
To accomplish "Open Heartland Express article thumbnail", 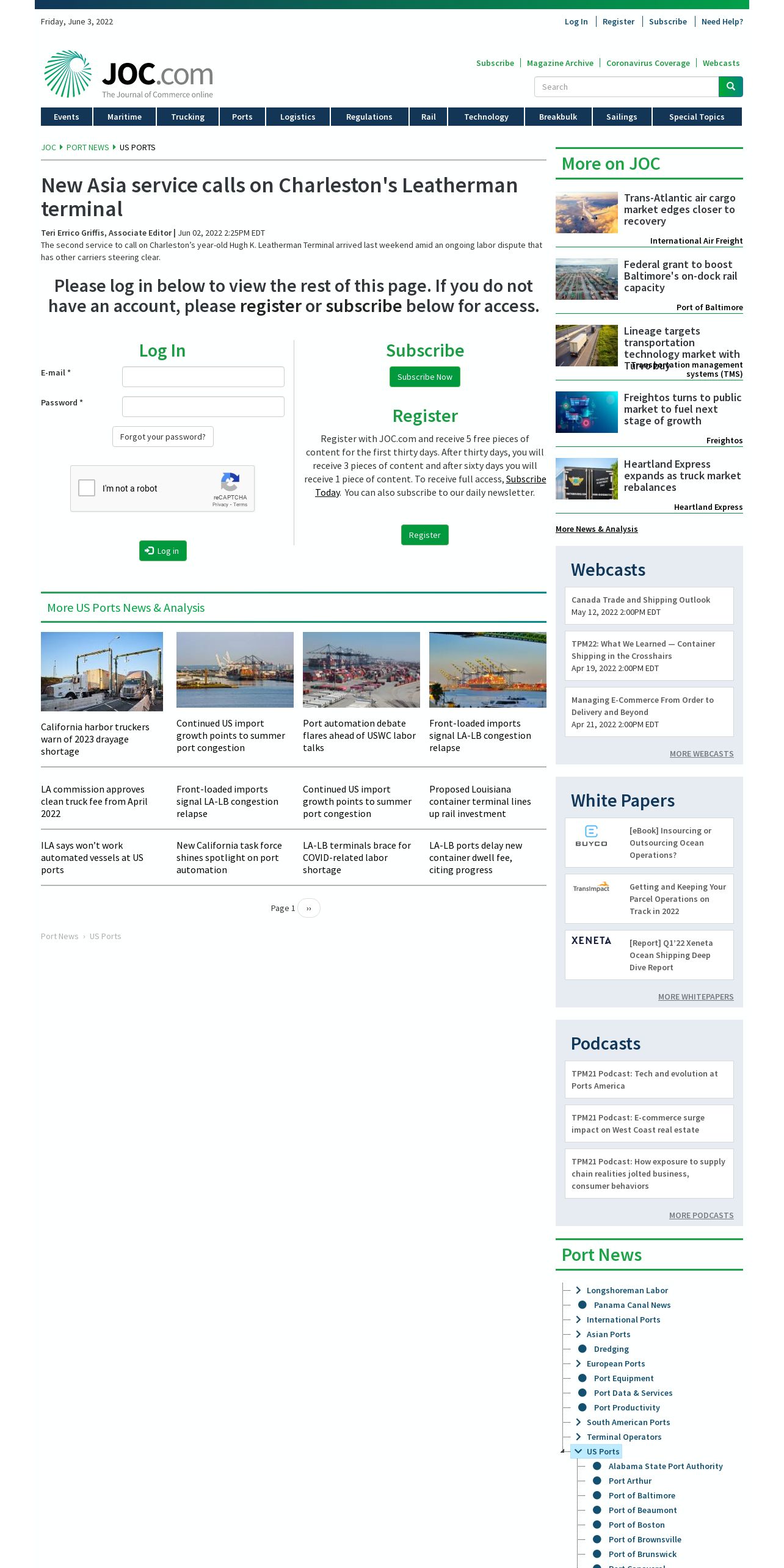I will pos(587,479).
